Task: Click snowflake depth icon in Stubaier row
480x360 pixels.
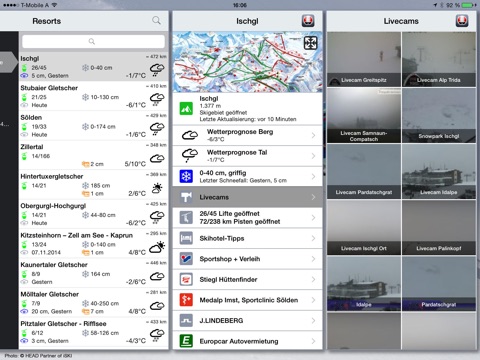Action: [85, 97]
